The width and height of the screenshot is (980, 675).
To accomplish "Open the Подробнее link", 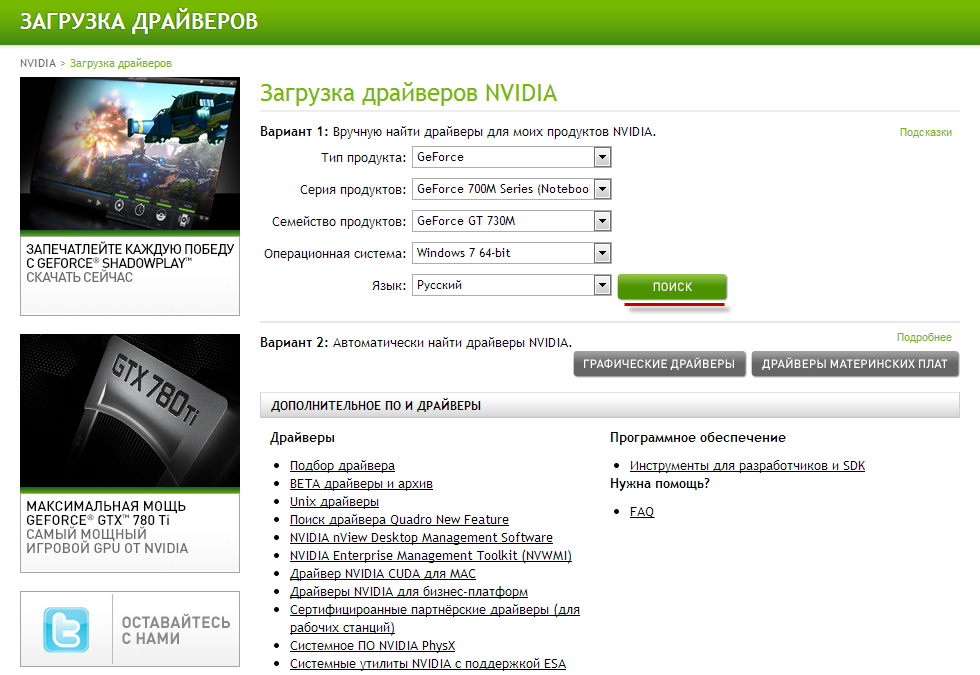I will pyautogui.click(x=924, y=338).
